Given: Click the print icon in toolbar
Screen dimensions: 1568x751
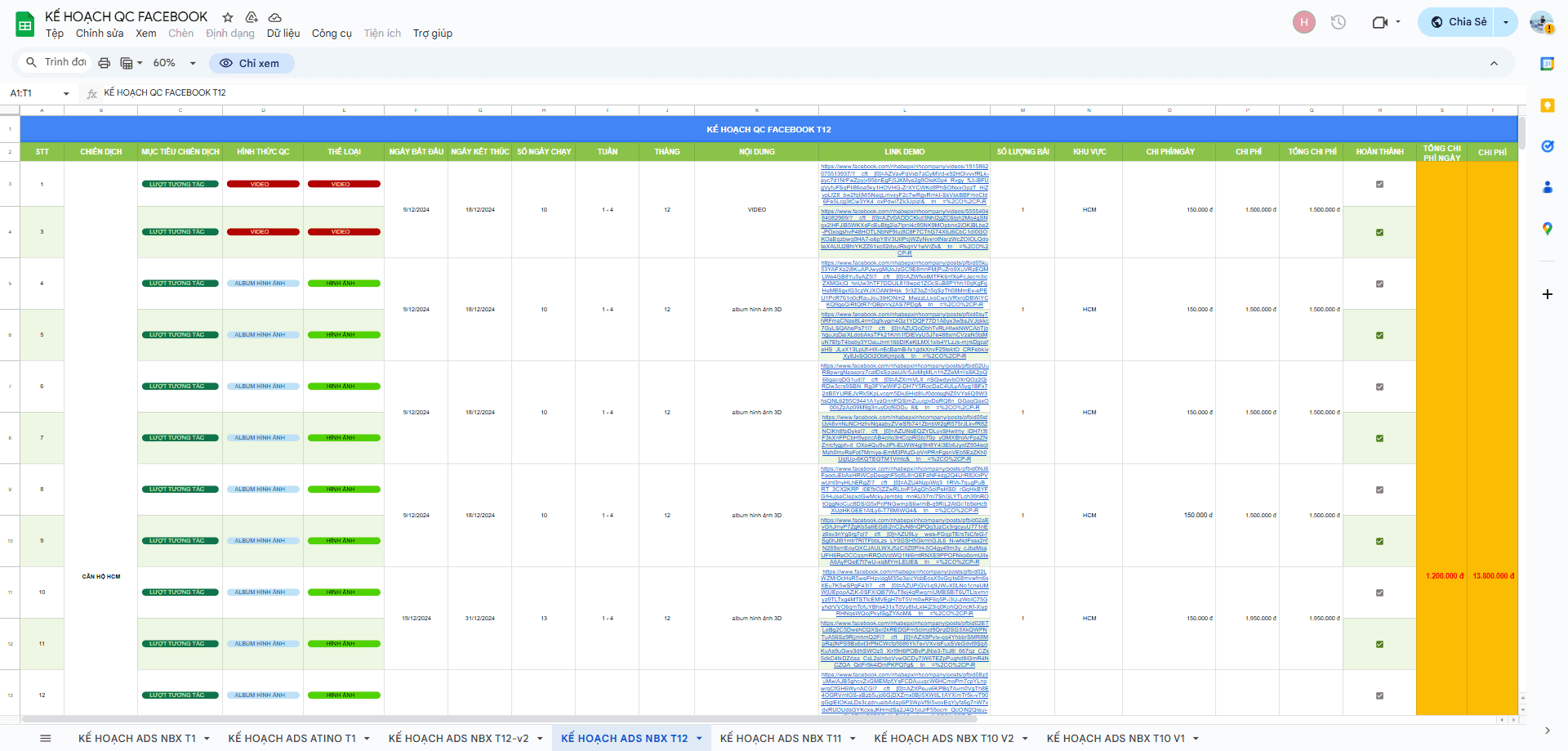Looking at the screenshot, I should tap(104, 63).
